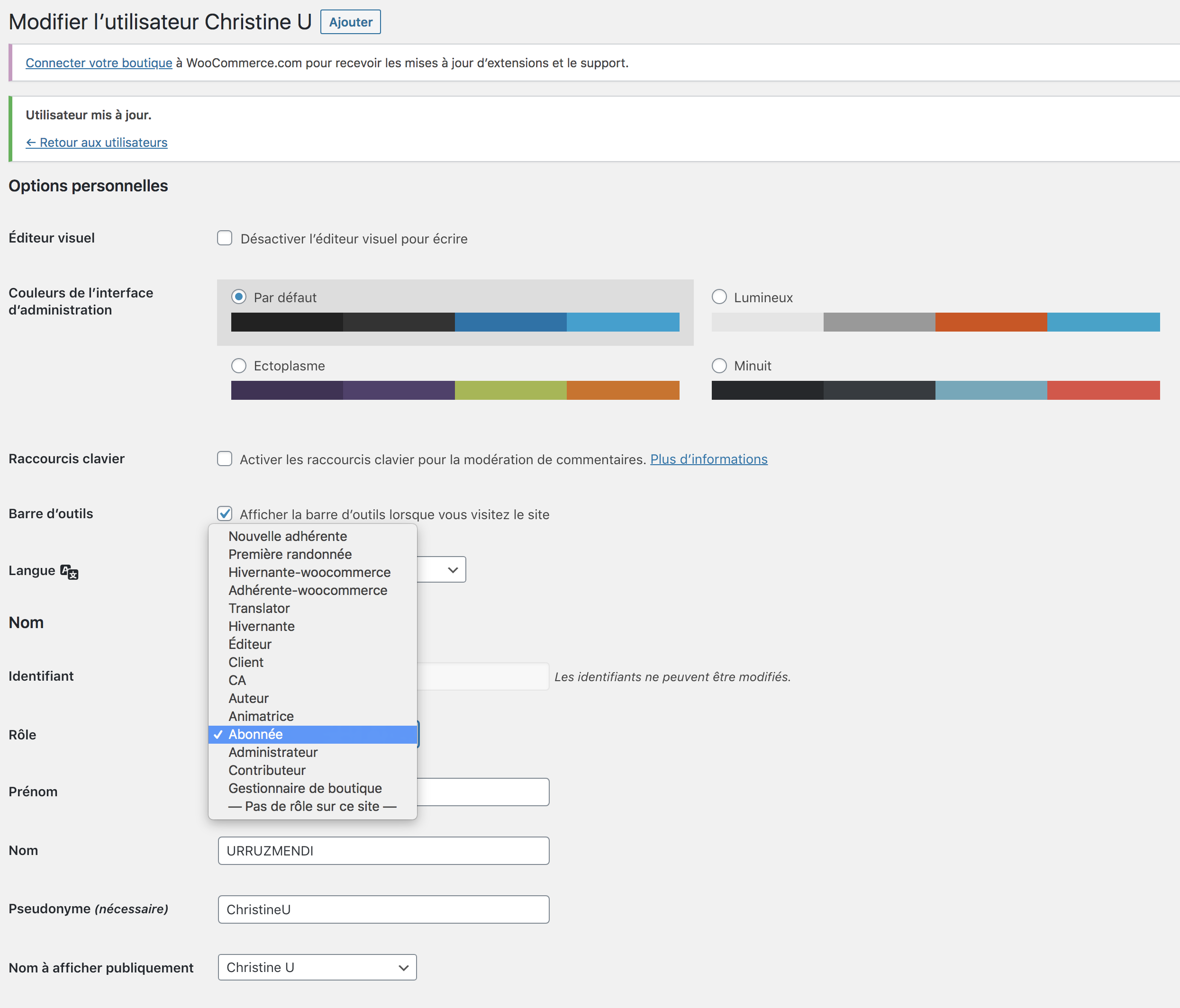Image resolution: width=1180 pixels, height=1008 pixels.
Task: Select Pas de rôle sur ce site
Action: [312, 807]
